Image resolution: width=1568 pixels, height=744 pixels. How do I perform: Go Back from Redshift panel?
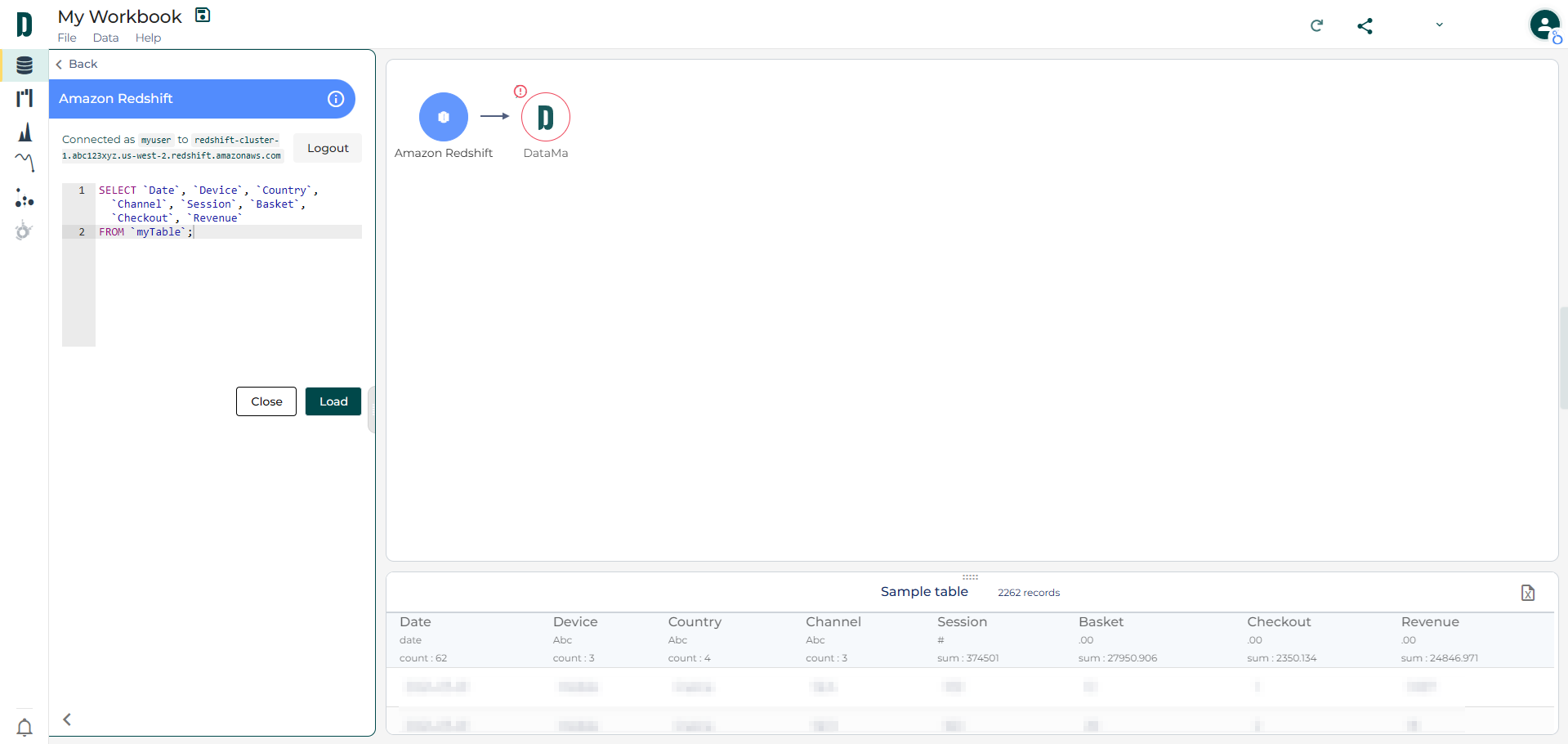pyautogui.click(x=77, y=64)
